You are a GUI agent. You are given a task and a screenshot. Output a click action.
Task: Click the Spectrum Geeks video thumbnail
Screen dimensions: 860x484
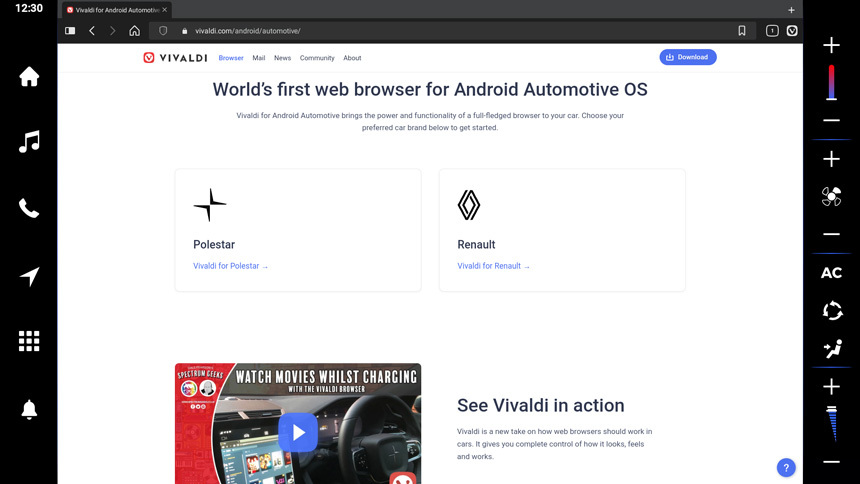click(x=298, y=424)
